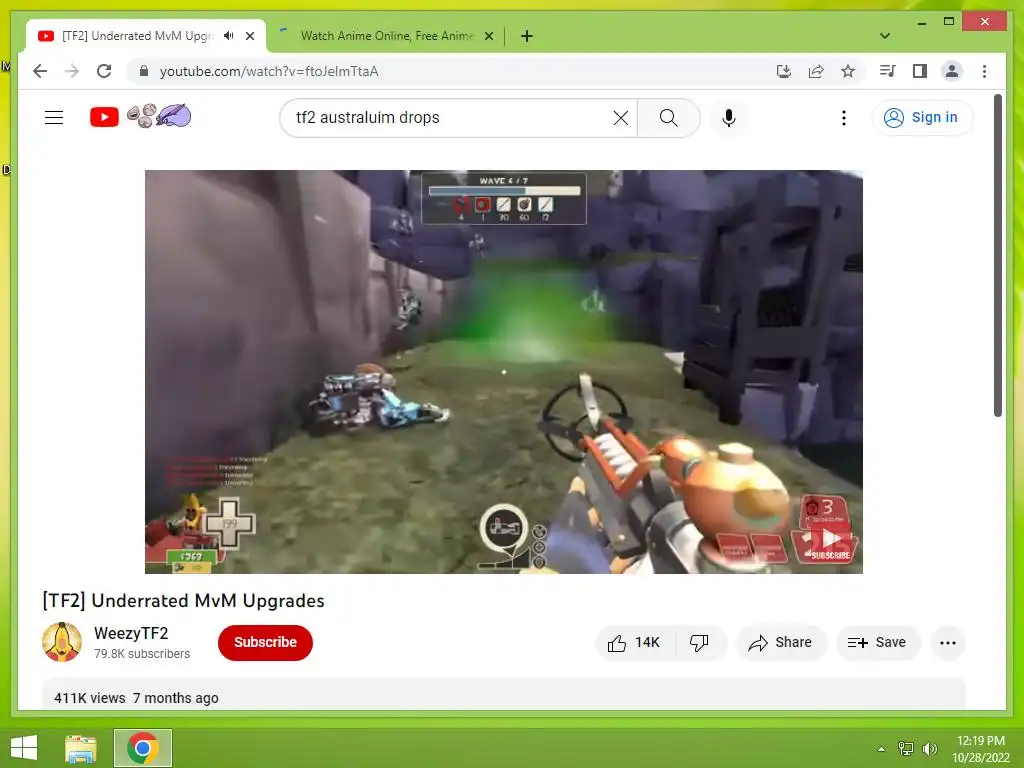Open the taskbar clock showing 12:19 PM
This screenshot has height=768, width=1024.
[980, 749]
